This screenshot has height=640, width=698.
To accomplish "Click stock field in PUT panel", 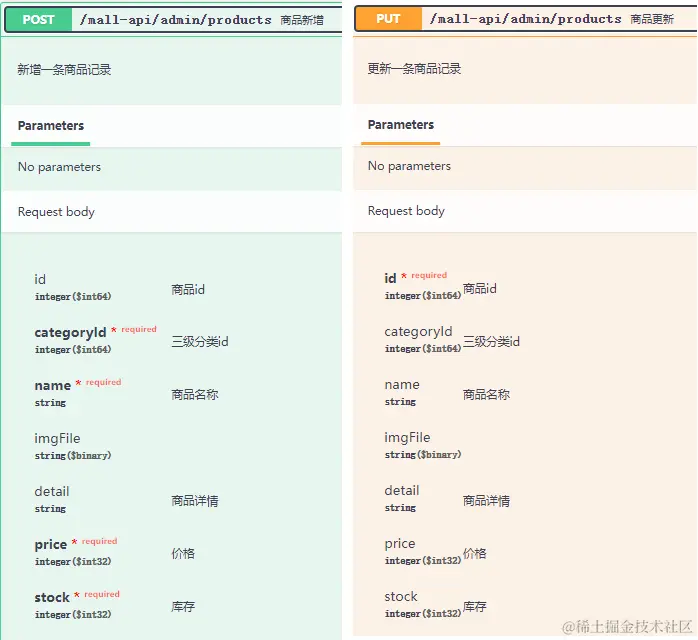I will point(401,596).
